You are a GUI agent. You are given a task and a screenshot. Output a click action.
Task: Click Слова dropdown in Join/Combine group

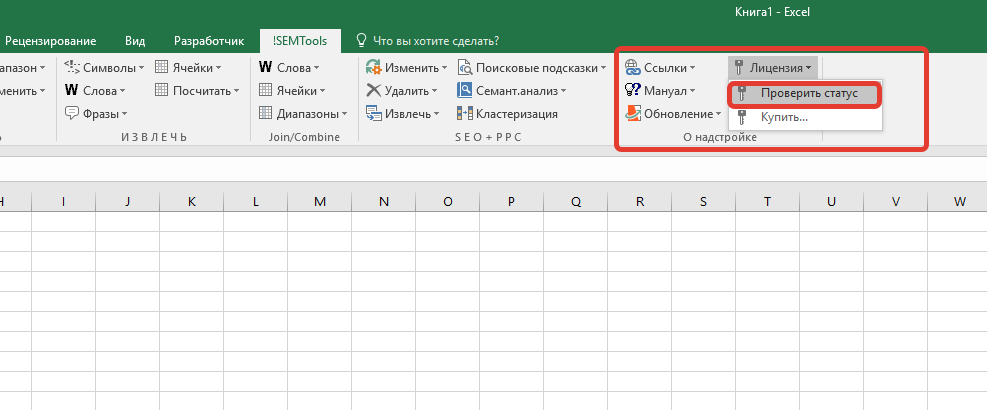(289, 67)
